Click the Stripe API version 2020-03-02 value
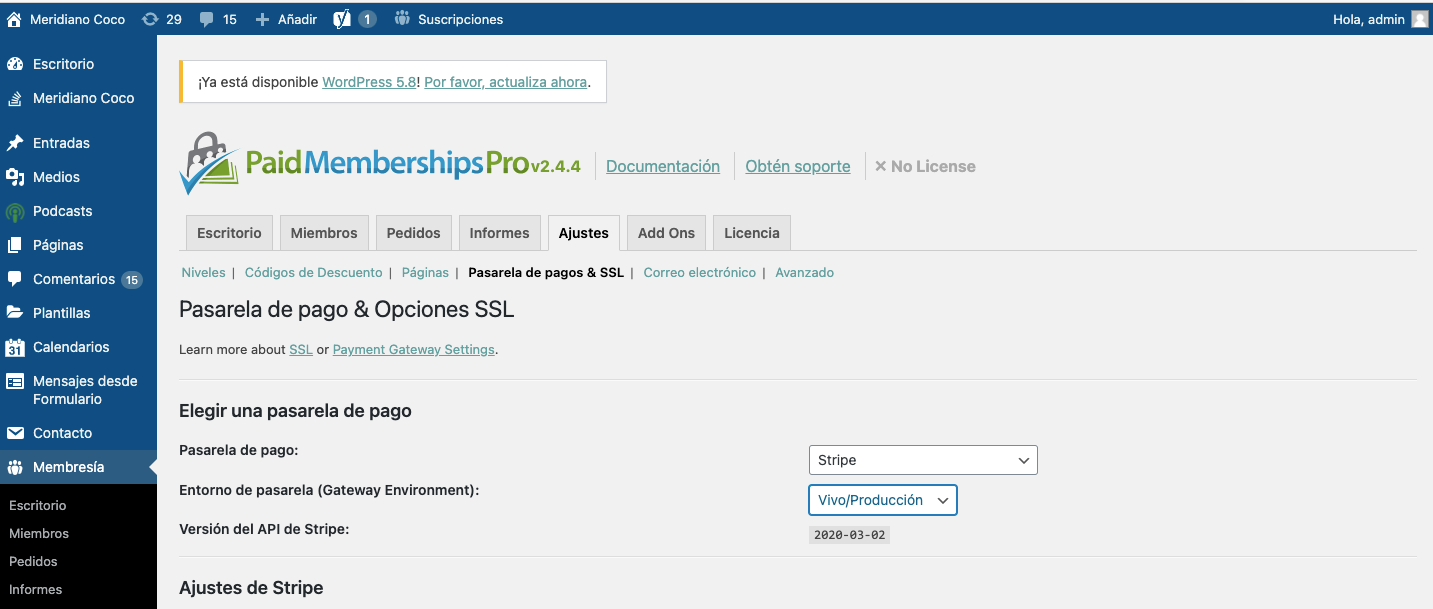Viewport: 1433px width, 609px height. (849, 535)
